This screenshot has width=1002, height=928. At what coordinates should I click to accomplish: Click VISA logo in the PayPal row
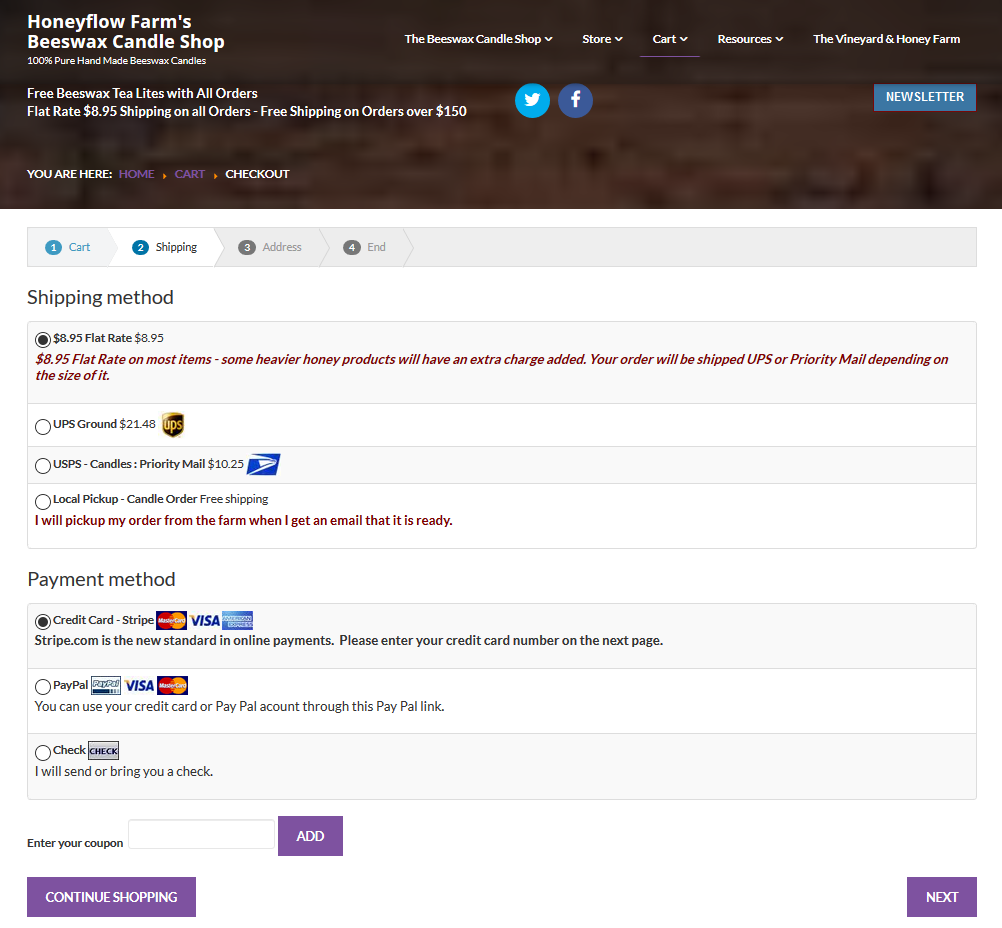coord(139,686)
